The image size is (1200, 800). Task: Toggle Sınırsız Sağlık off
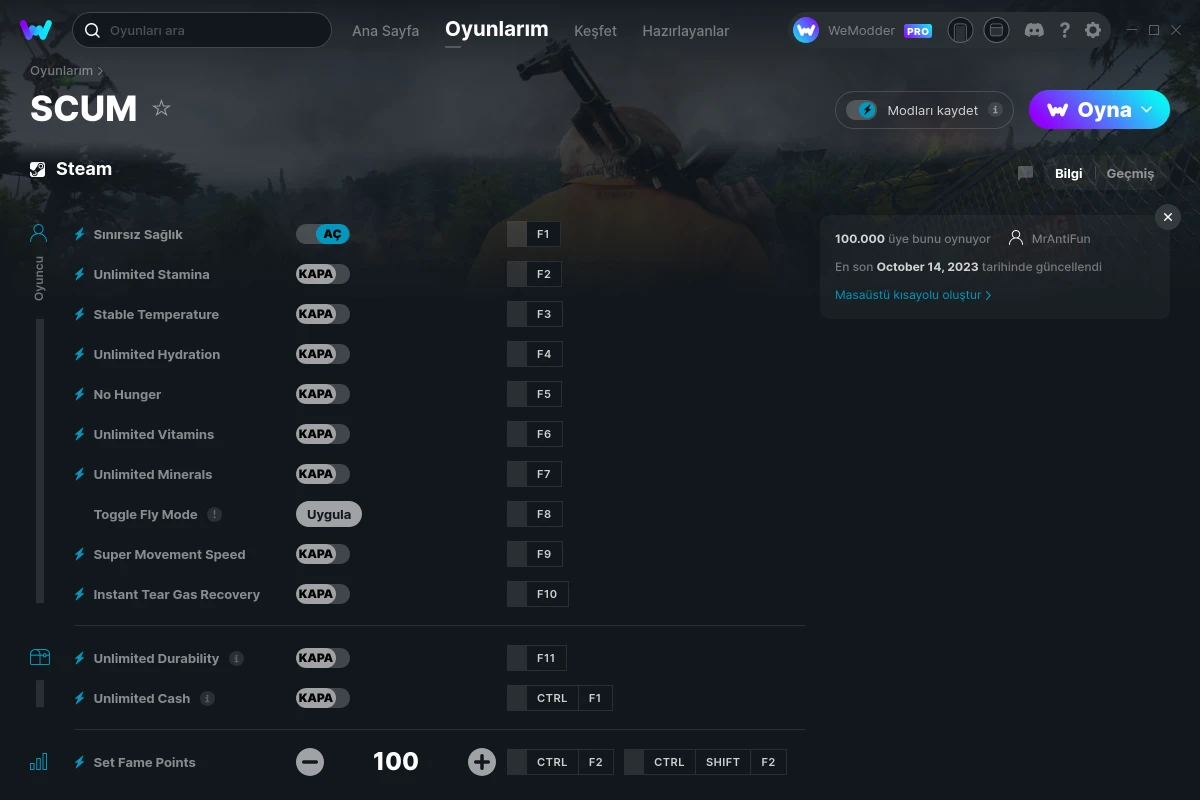click(322, 234)
